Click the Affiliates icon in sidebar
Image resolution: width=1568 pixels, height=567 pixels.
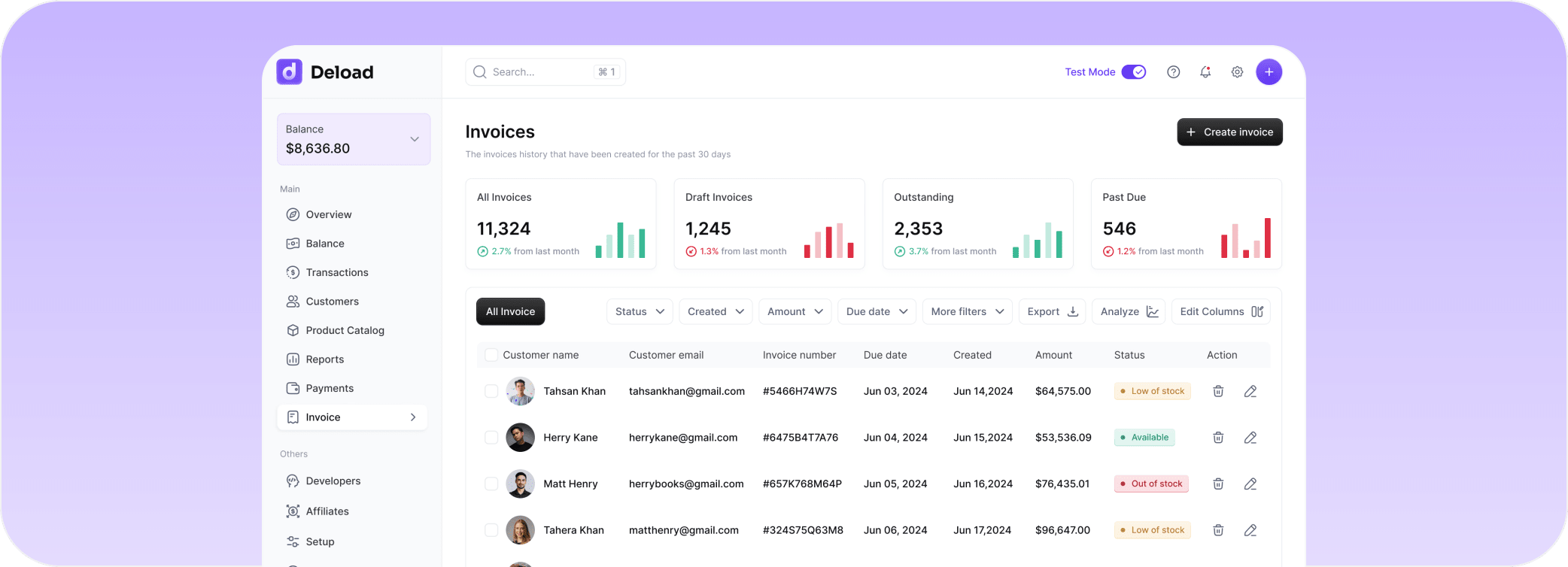pyautogui.click(x=293, y=511)
